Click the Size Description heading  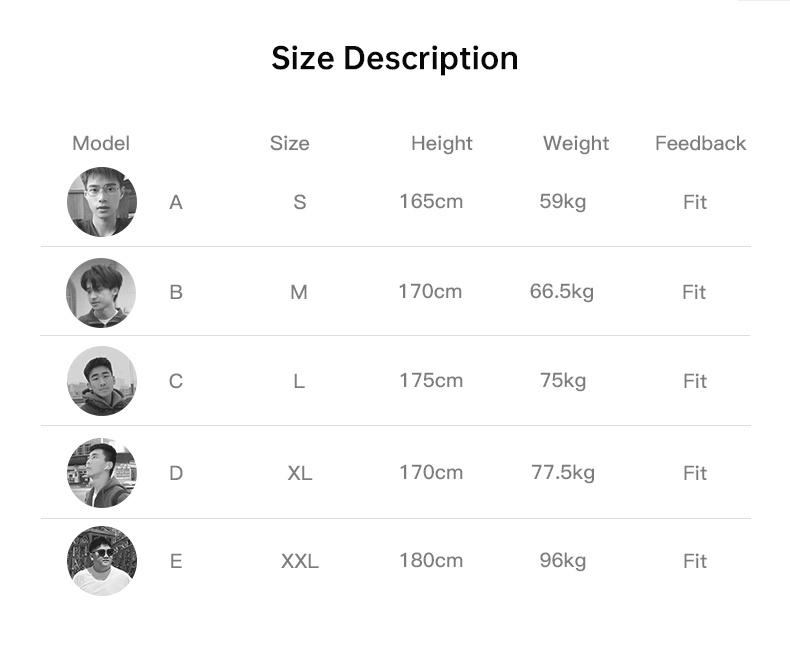[395, 58]
